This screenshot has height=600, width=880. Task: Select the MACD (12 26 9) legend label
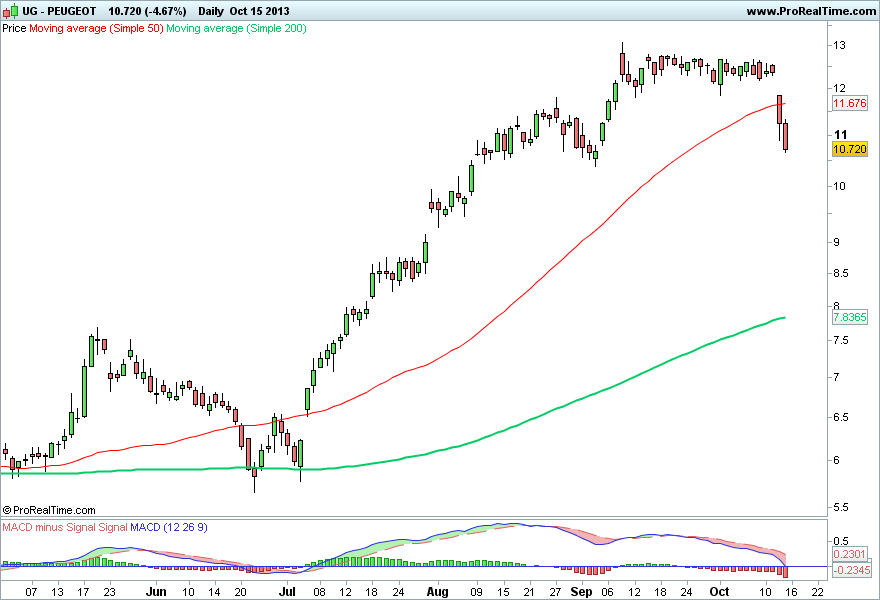click(169, 528)
